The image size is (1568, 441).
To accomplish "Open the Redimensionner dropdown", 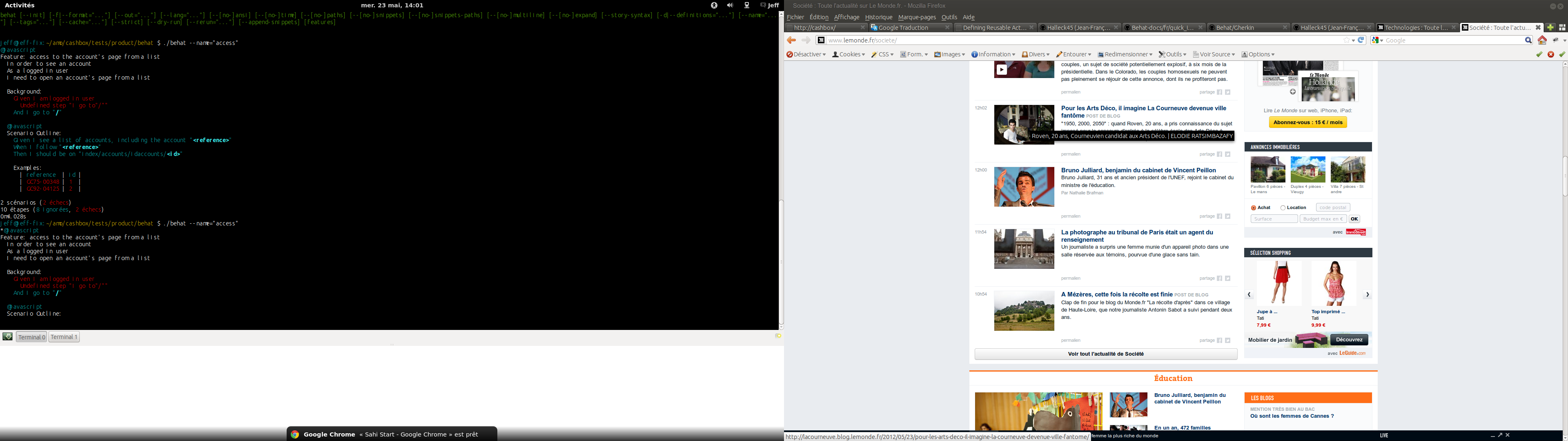I will click(x=1125, y=54).
